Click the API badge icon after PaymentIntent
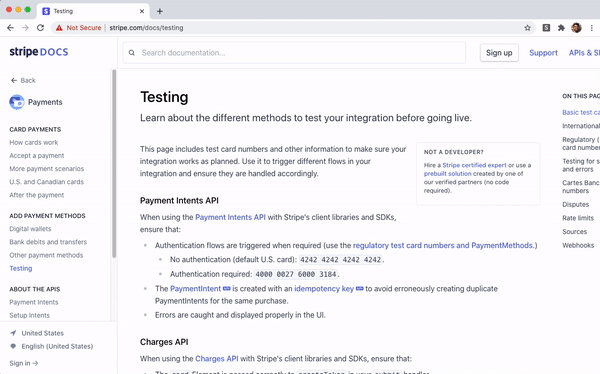 pyautogui.click(x=227, y=289)
